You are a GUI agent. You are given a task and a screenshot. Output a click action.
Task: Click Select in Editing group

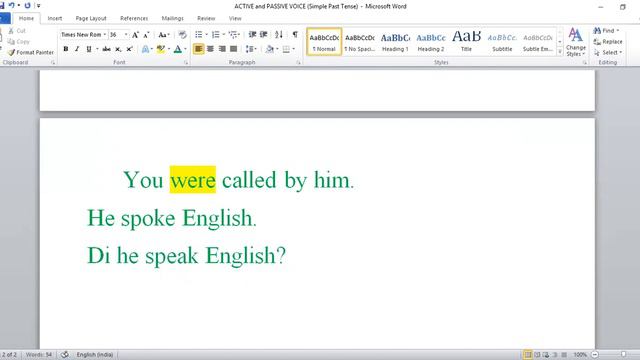pos(608,53)
